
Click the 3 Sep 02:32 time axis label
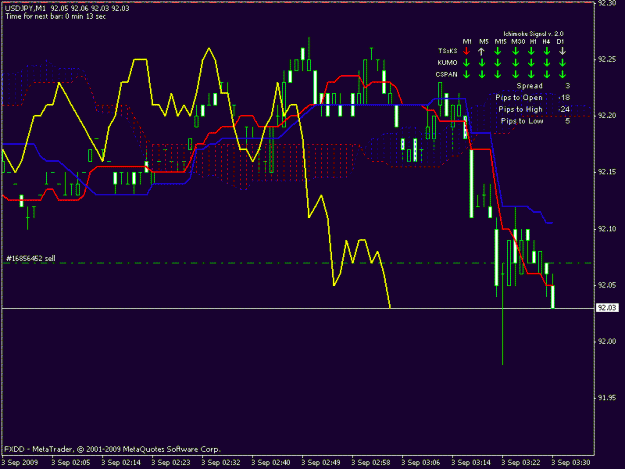(x=221, y=463)
